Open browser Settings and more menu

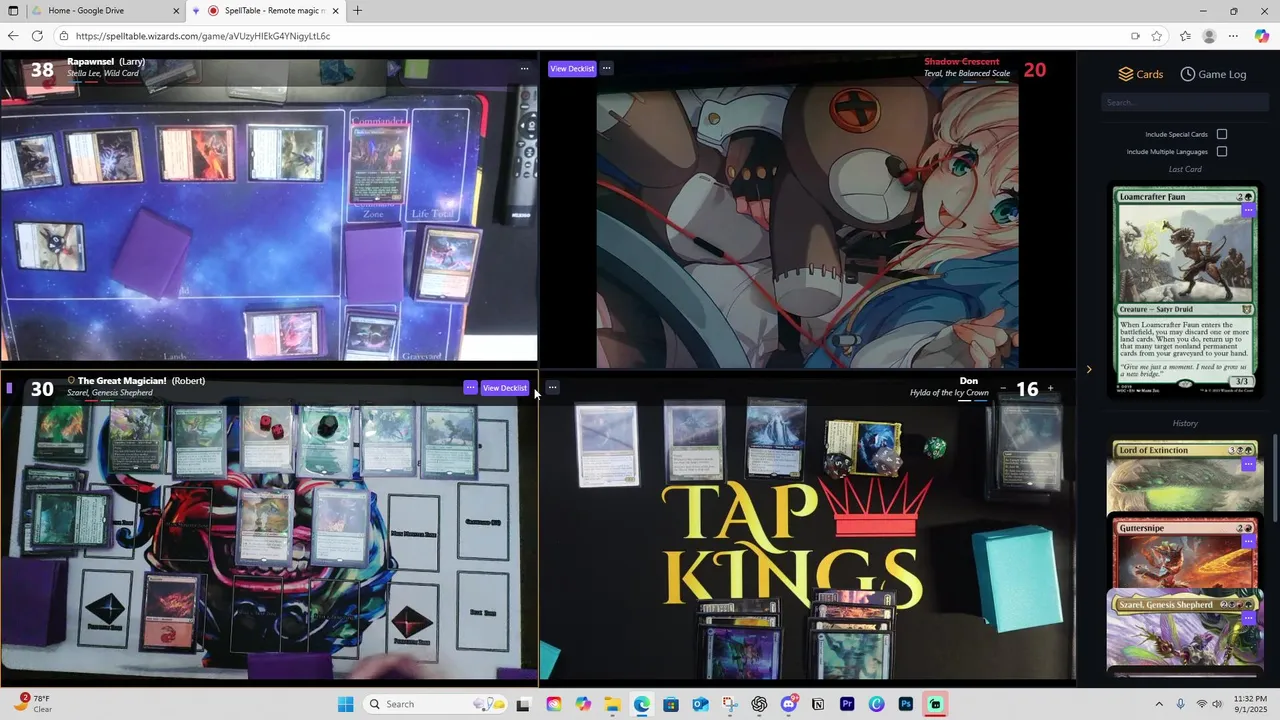click(1233, 36)
